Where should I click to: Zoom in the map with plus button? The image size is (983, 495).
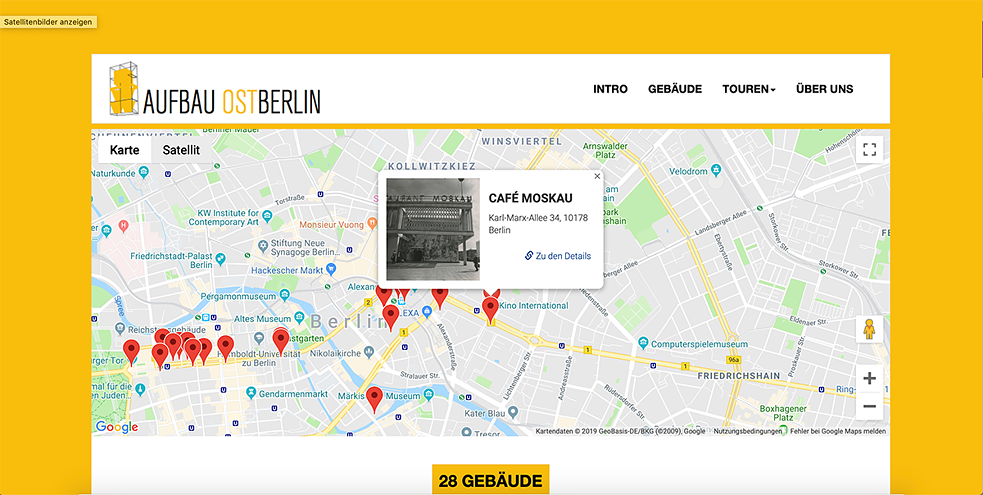(x=869, y=378)
